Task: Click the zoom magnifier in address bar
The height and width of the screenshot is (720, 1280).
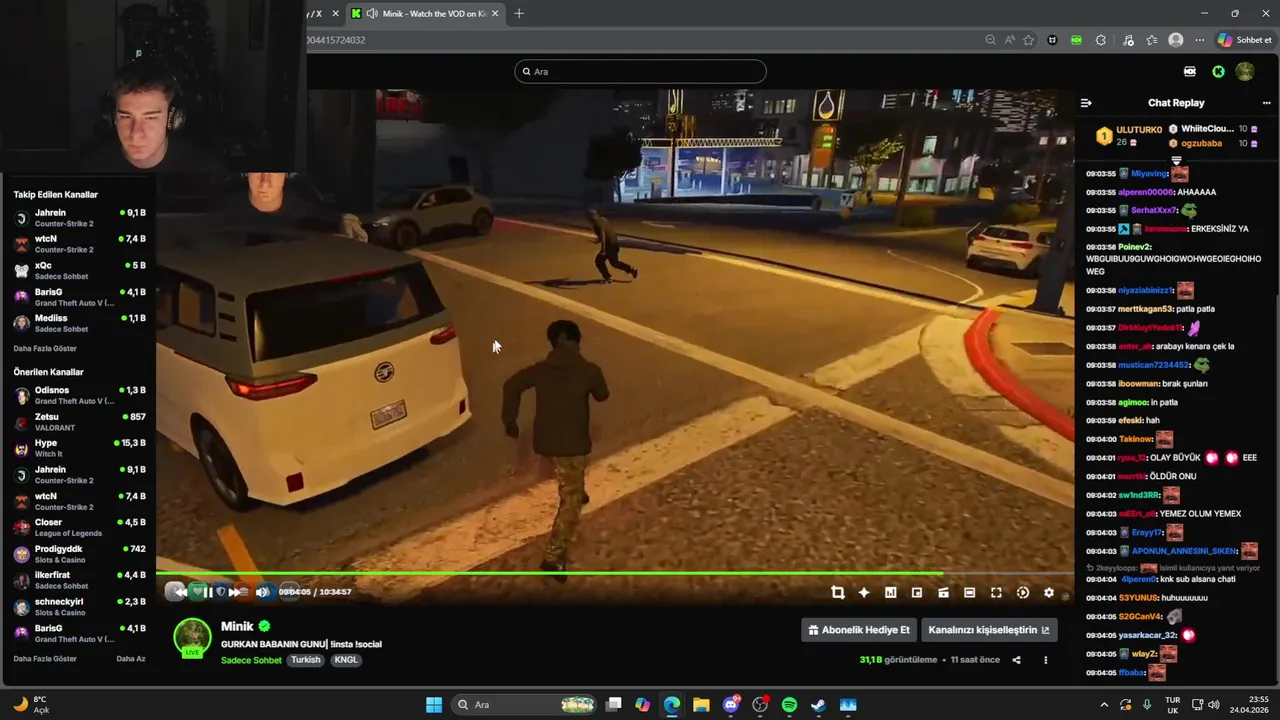Action: click(x=990, y=40)
